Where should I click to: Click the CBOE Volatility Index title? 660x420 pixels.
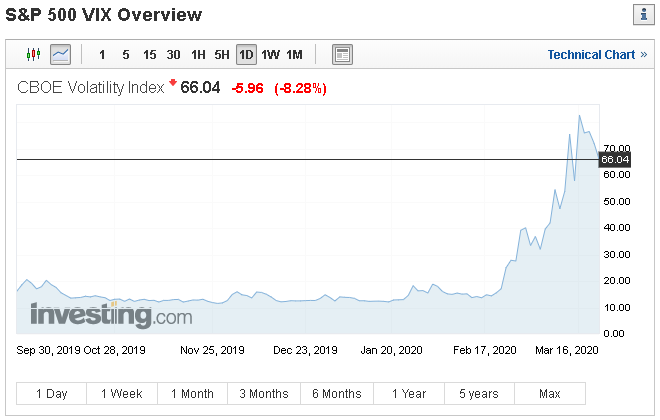point(90,88)
